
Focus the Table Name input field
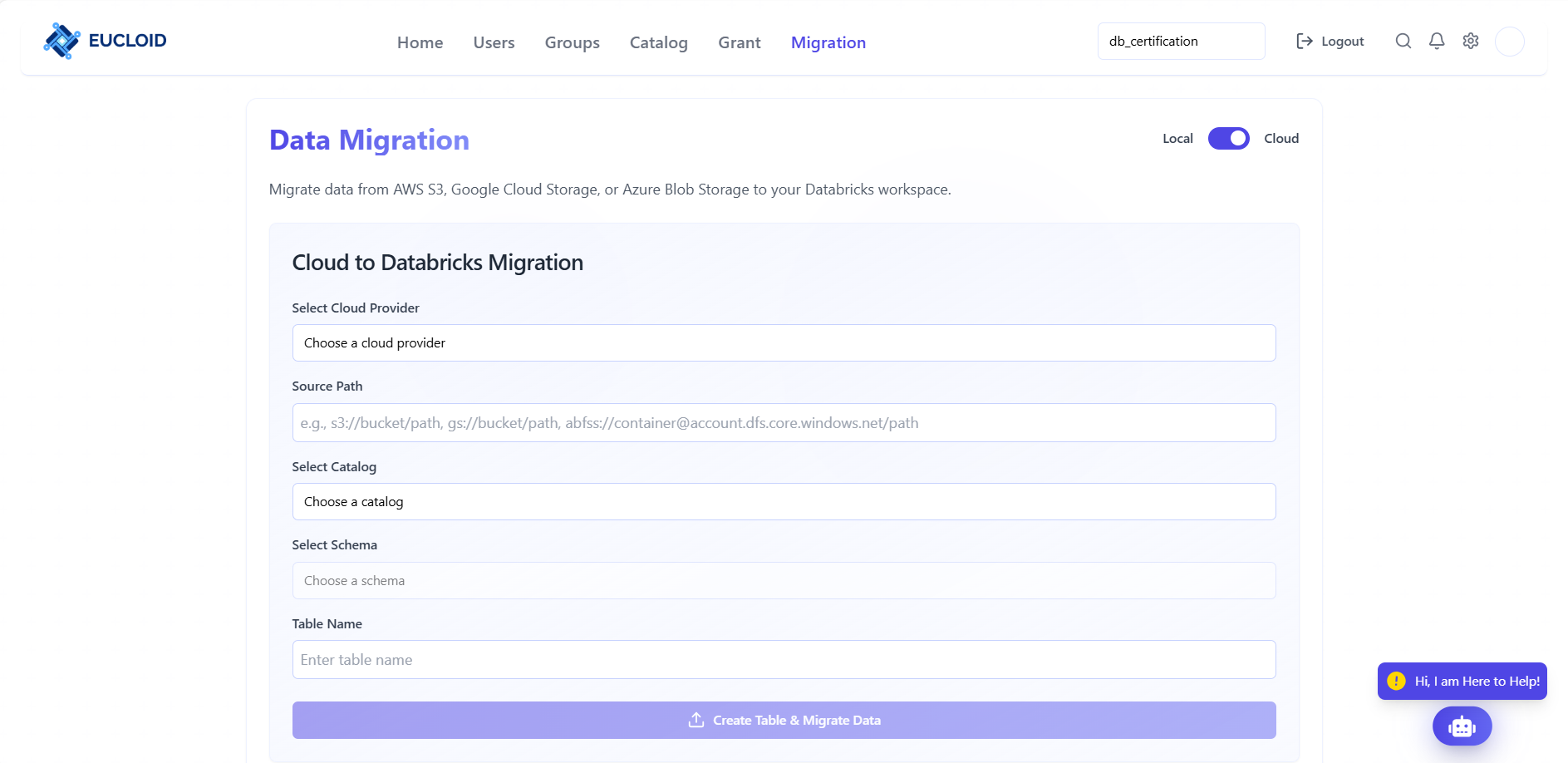pos(784,659)
